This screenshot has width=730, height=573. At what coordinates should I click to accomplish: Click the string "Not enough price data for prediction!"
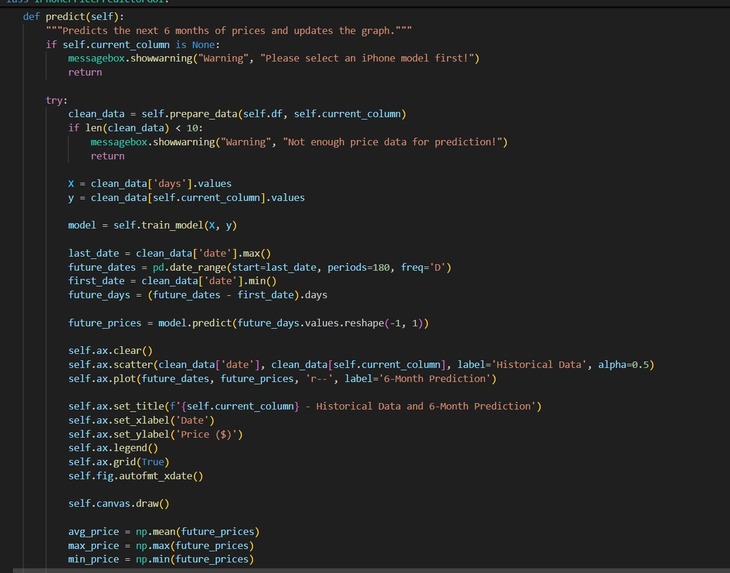click(x=392, y=142)
